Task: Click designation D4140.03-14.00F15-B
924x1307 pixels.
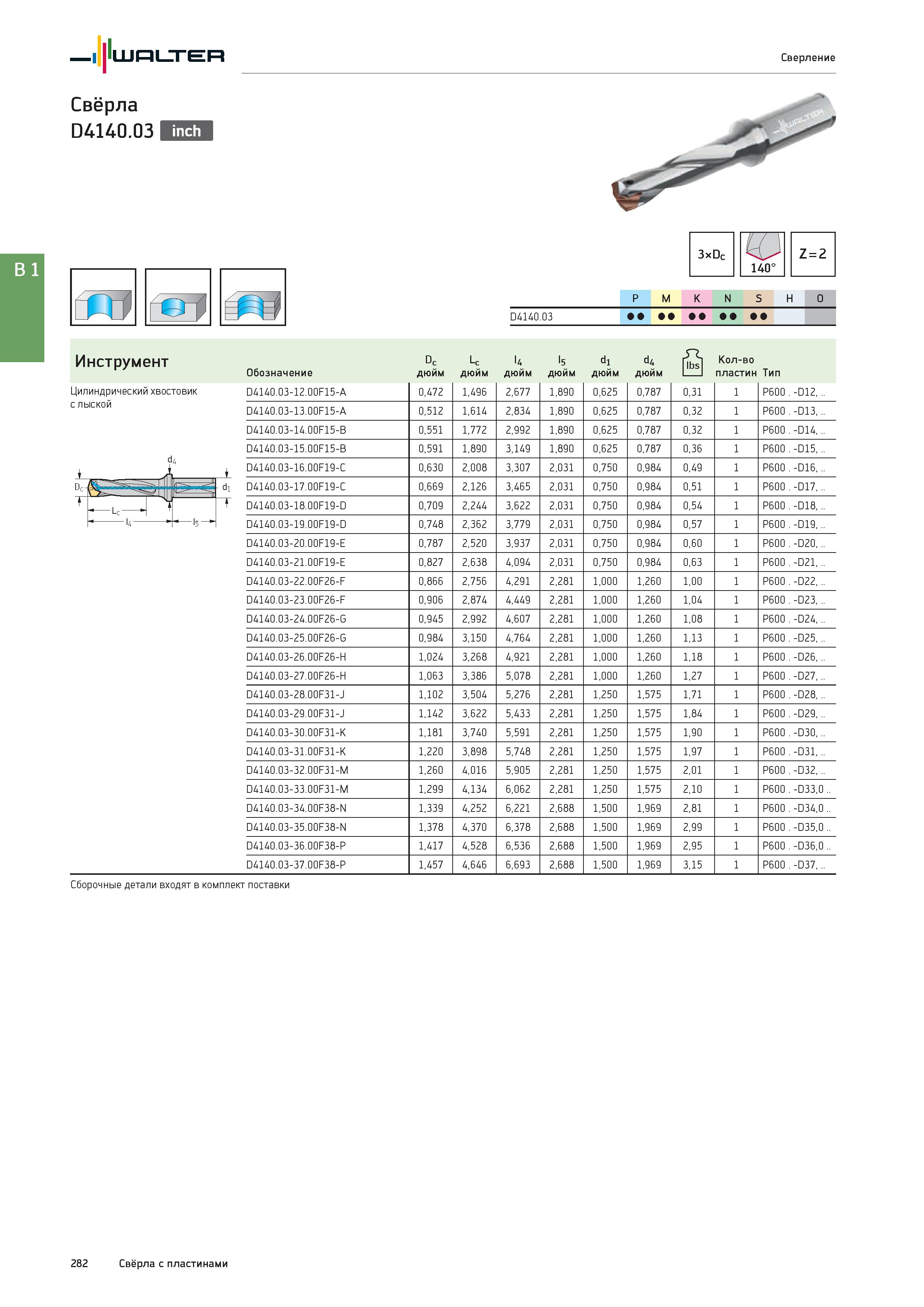Action: 296,430
